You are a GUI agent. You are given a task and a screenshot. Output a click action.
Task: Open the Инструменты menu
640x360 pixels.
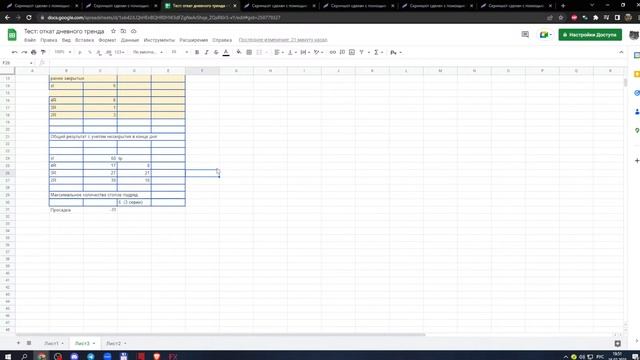[159, 40]
